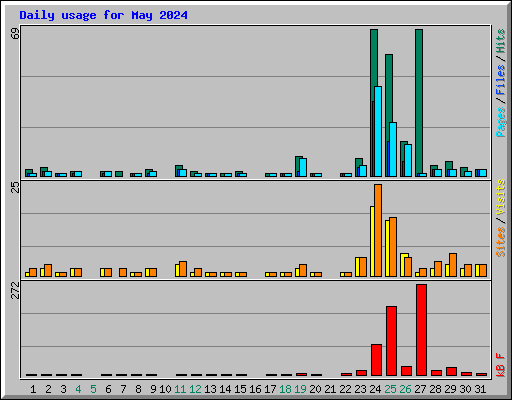
Task: Select day 9 on the x-axis
Action: [153, 389]
